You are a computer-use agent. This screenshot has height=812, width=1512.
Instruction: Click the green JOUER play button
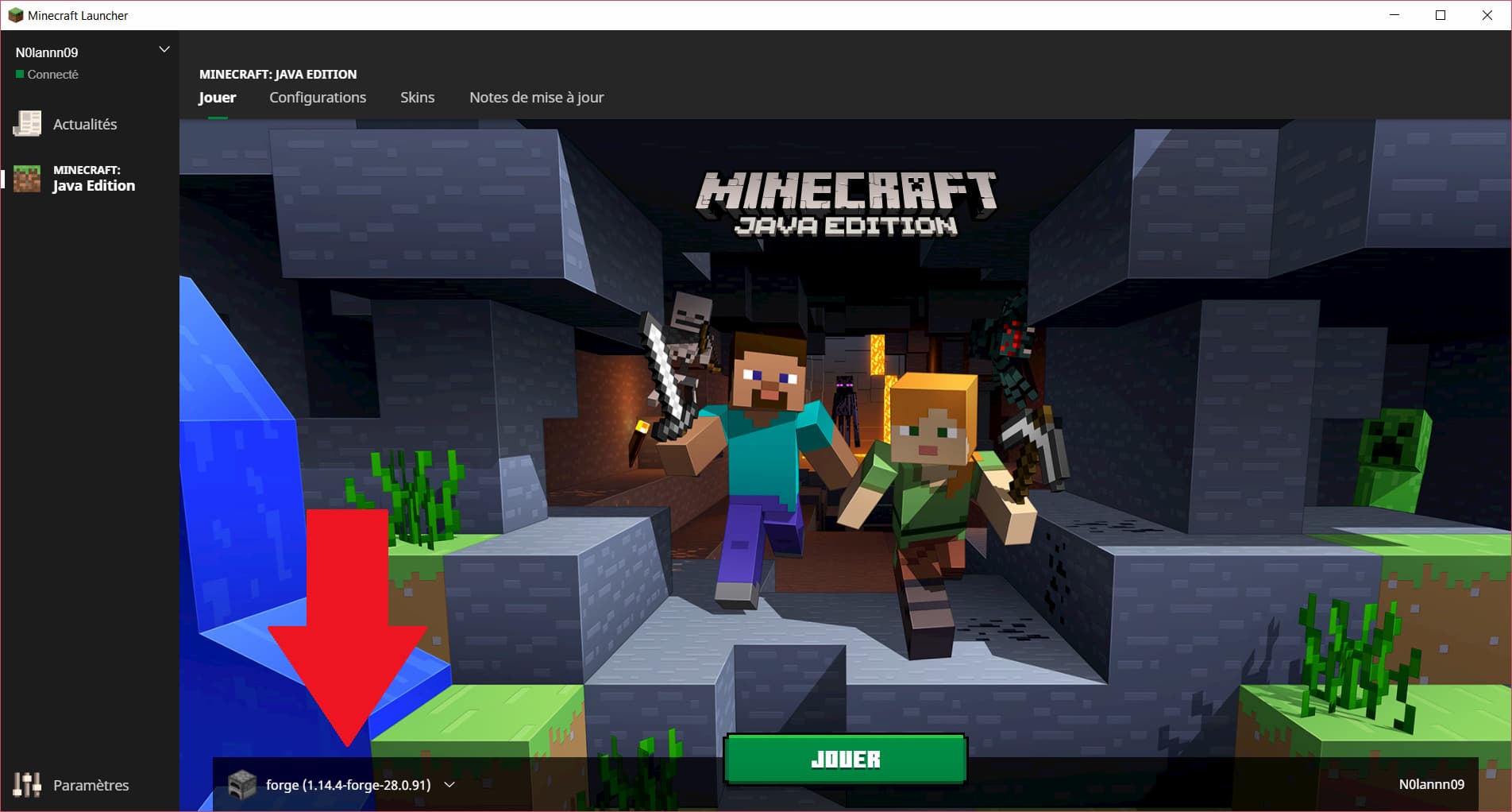(846, 759)
